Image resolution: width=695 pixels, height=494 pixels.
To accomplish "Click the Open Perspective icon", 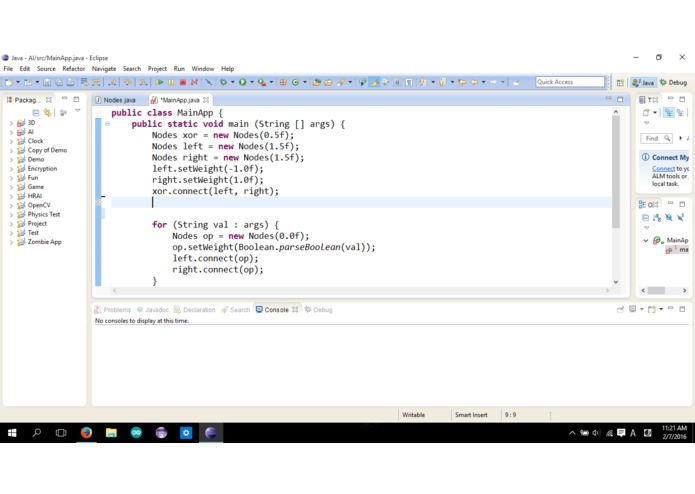I will tap(620, 82).
